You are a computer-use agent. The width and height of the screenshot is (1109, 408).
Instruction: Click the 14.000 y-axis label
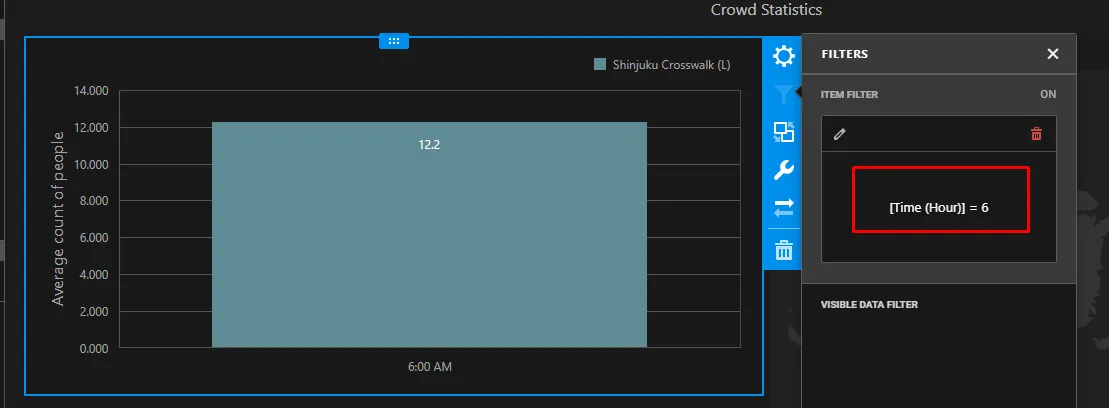pos(91,91)
